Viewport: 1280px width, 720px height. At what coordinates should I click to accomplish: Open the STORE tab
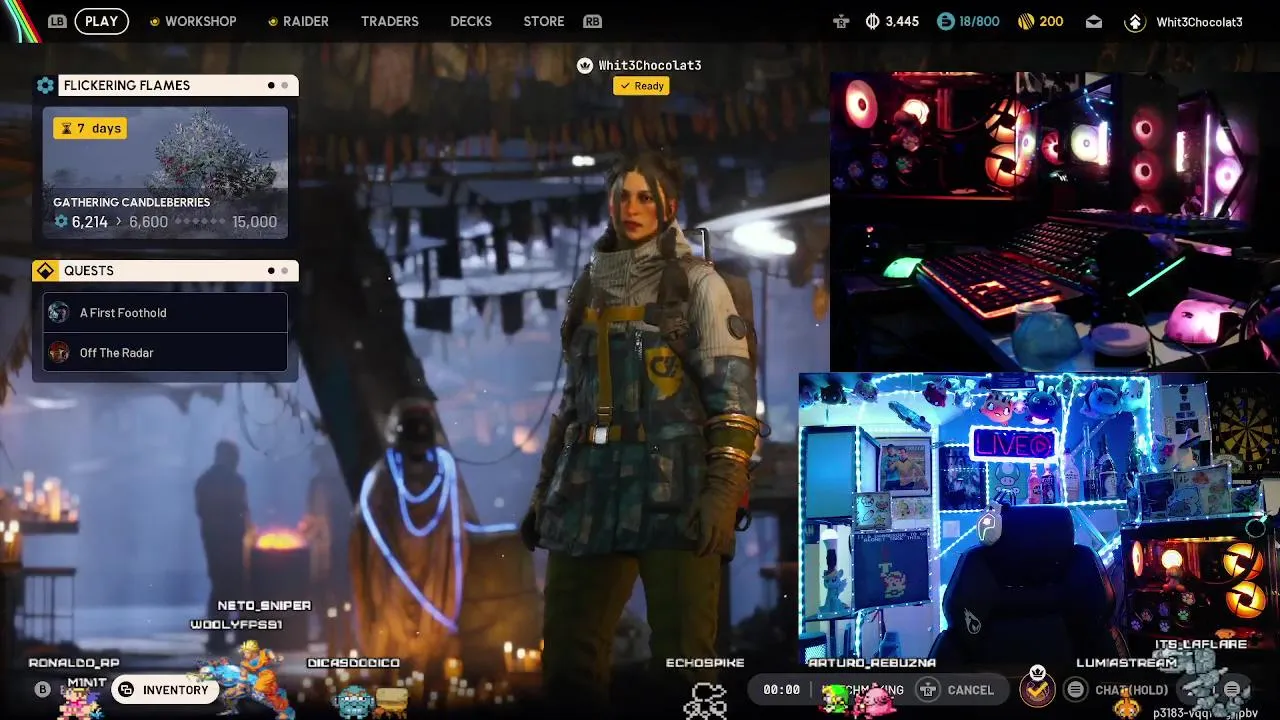544,21
